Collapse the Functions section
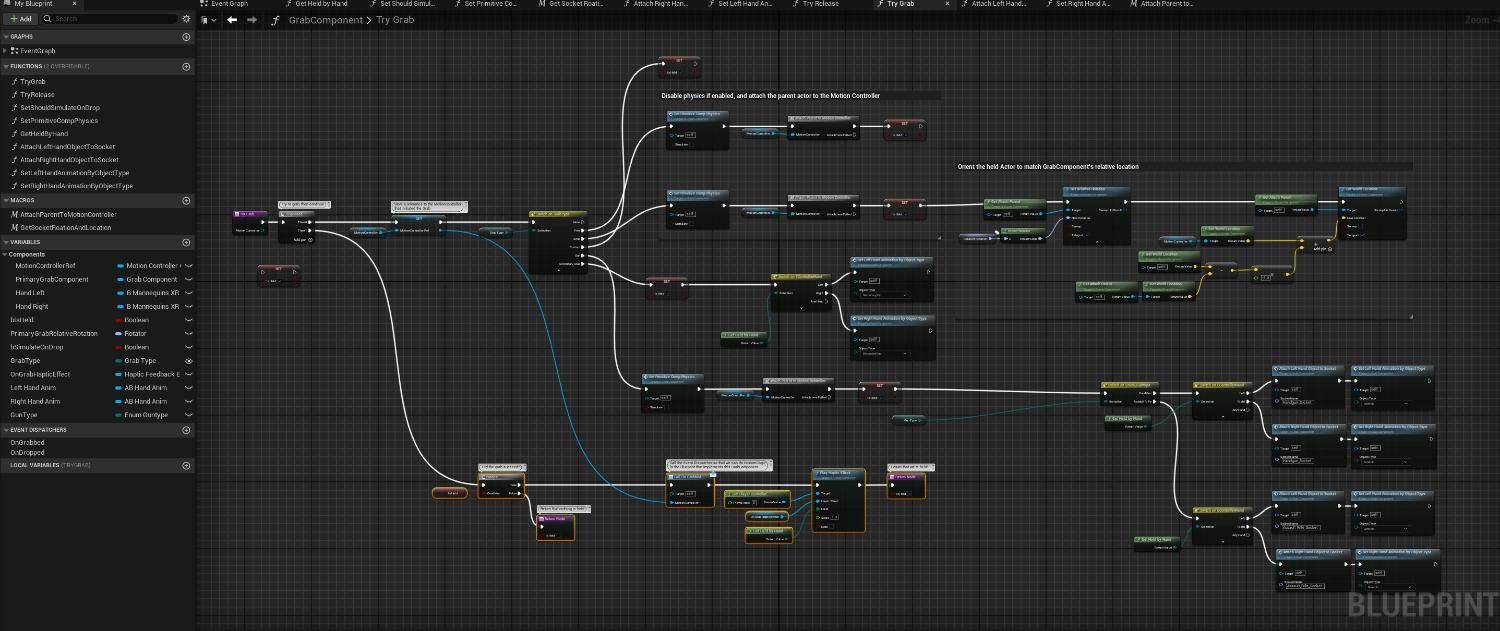Screen dimensions: 1500x631 pyautogui.click(x=5, y=67)
